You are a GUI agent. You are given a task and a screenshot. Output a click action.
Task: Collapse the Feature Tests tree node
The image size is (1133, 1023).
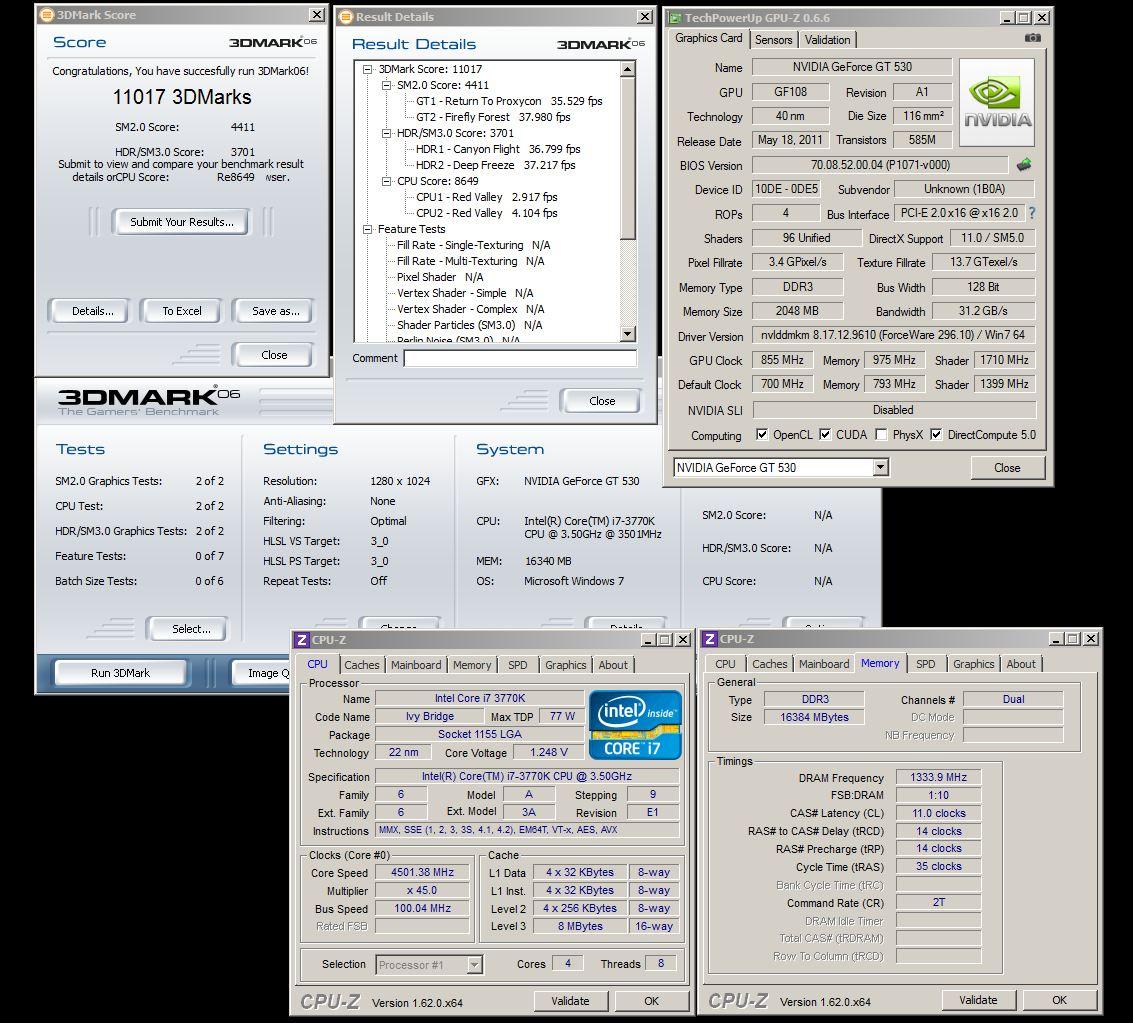(367, 229)
